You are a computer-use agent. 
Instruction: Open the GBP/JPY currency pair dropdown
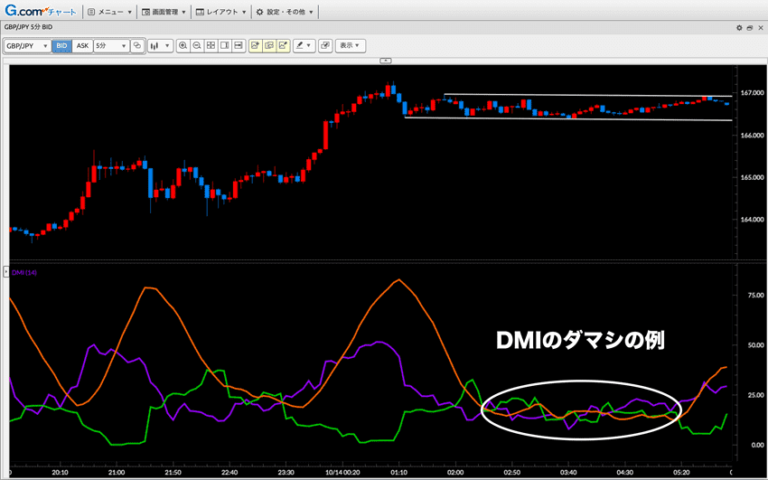[x=27, y=46]
